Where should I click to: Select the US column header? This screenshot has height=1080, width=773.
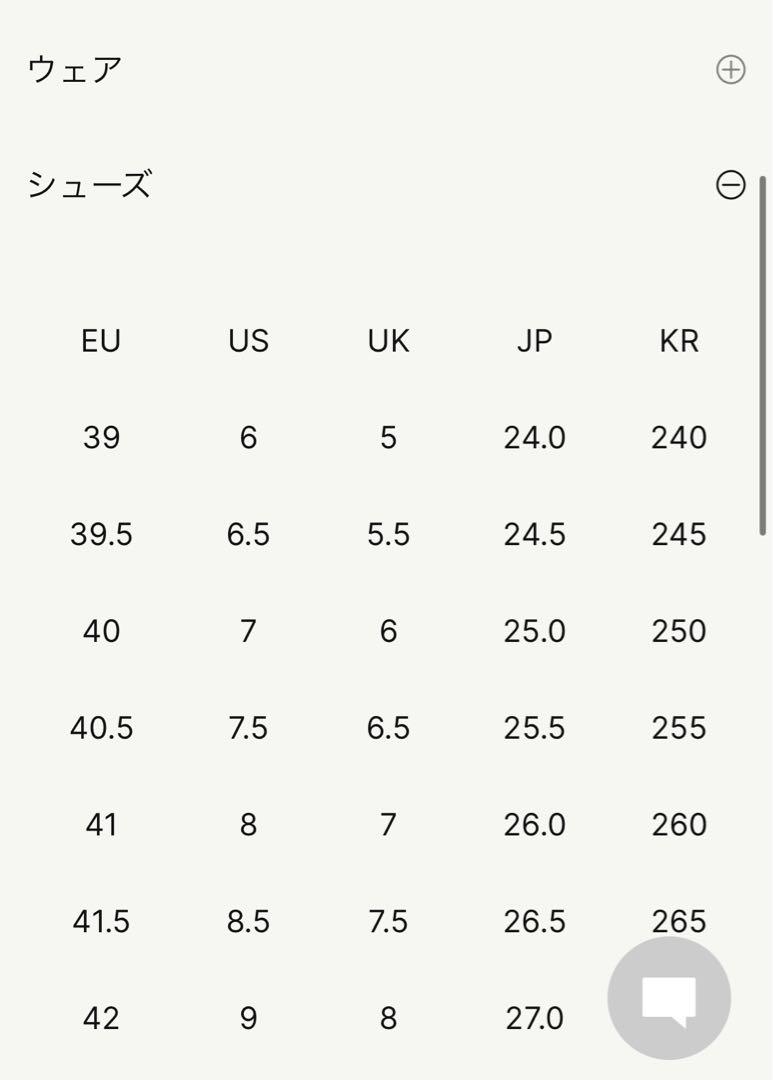pyautogui.click(x=249, y=341)
